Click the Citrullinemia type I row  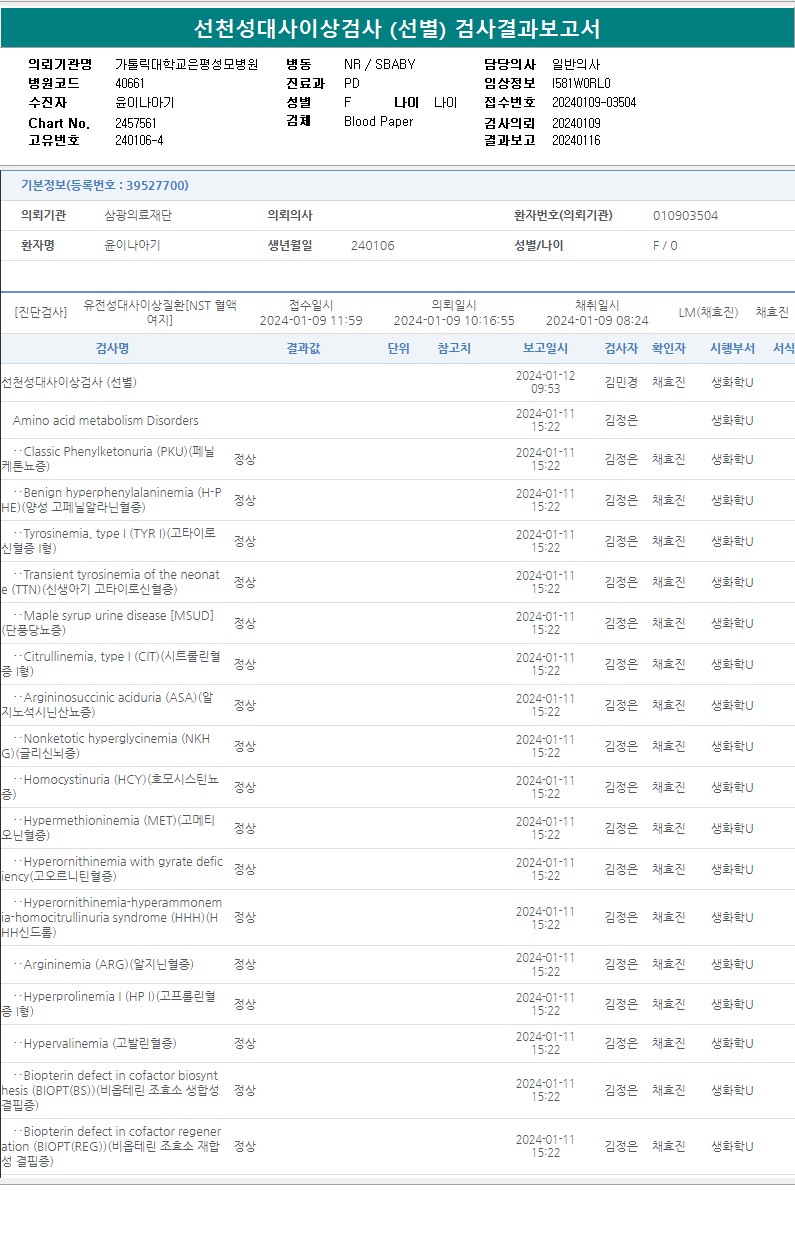(x=398, y=664)
